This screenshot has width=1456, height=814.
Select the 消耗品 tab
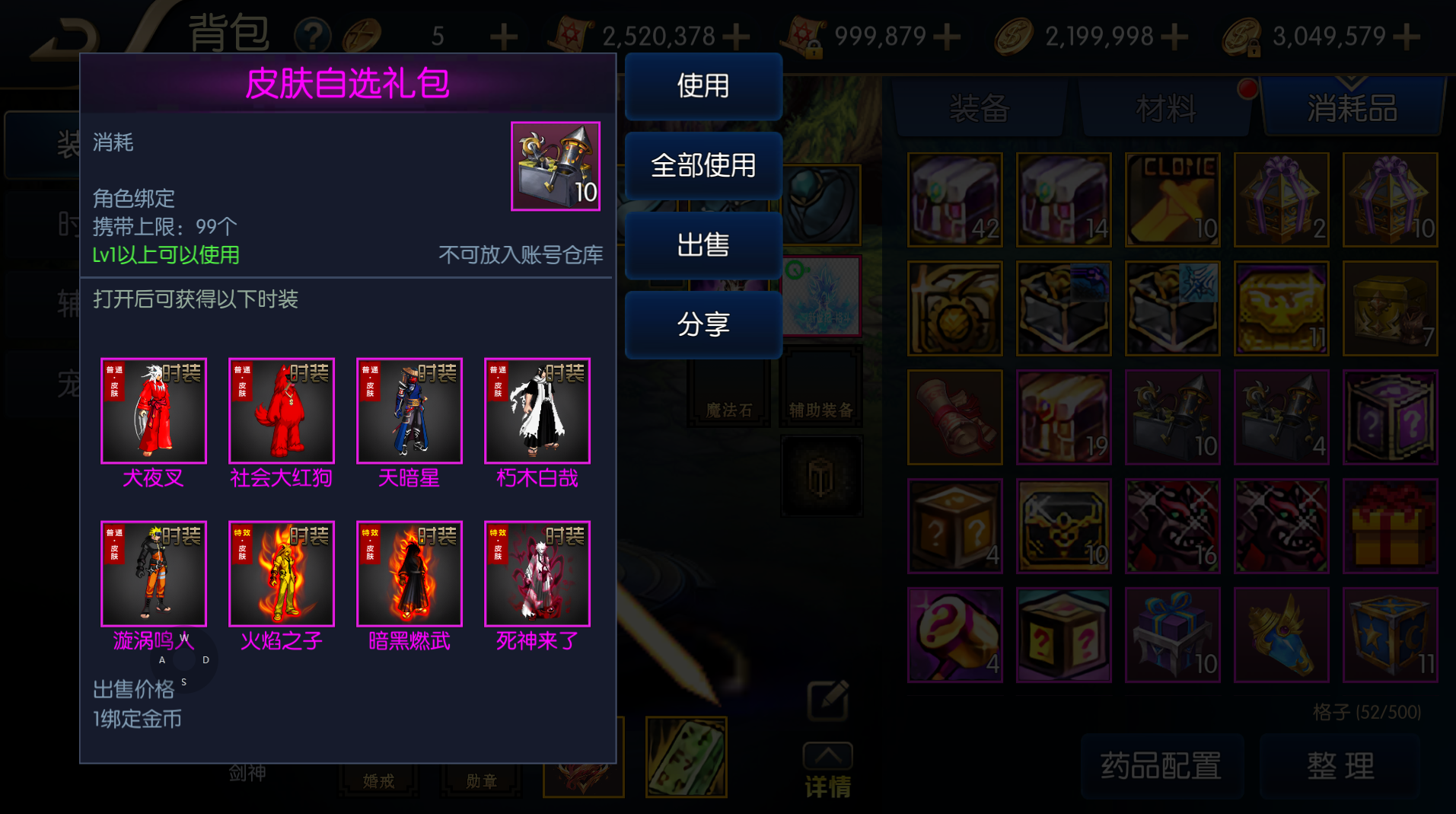click(1352, 108)
